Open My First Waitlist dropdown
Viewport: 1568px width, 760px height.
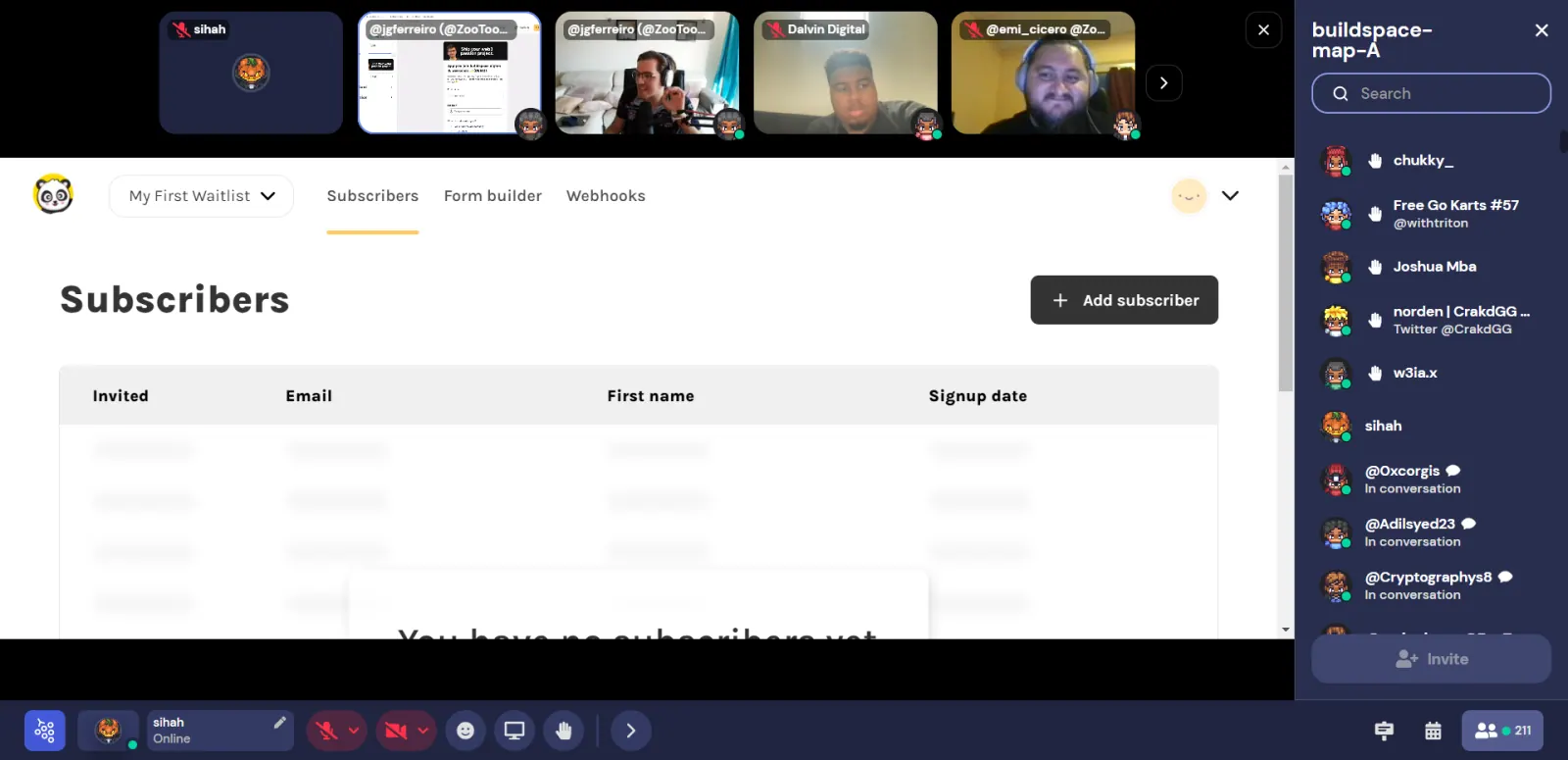tap(201, 196)
